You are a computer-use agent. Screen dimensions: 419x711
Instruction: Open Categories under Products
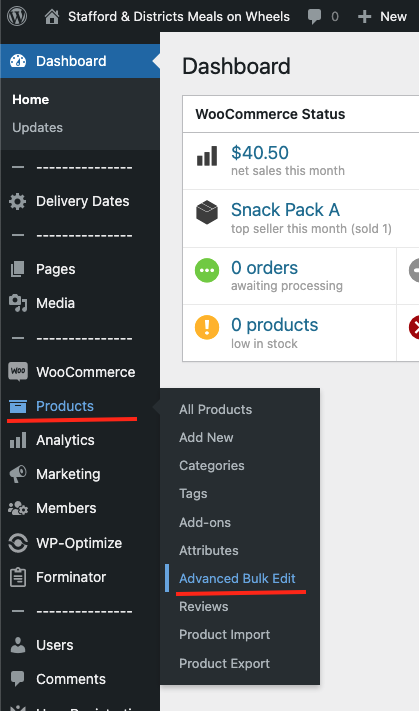coord(212,466)
